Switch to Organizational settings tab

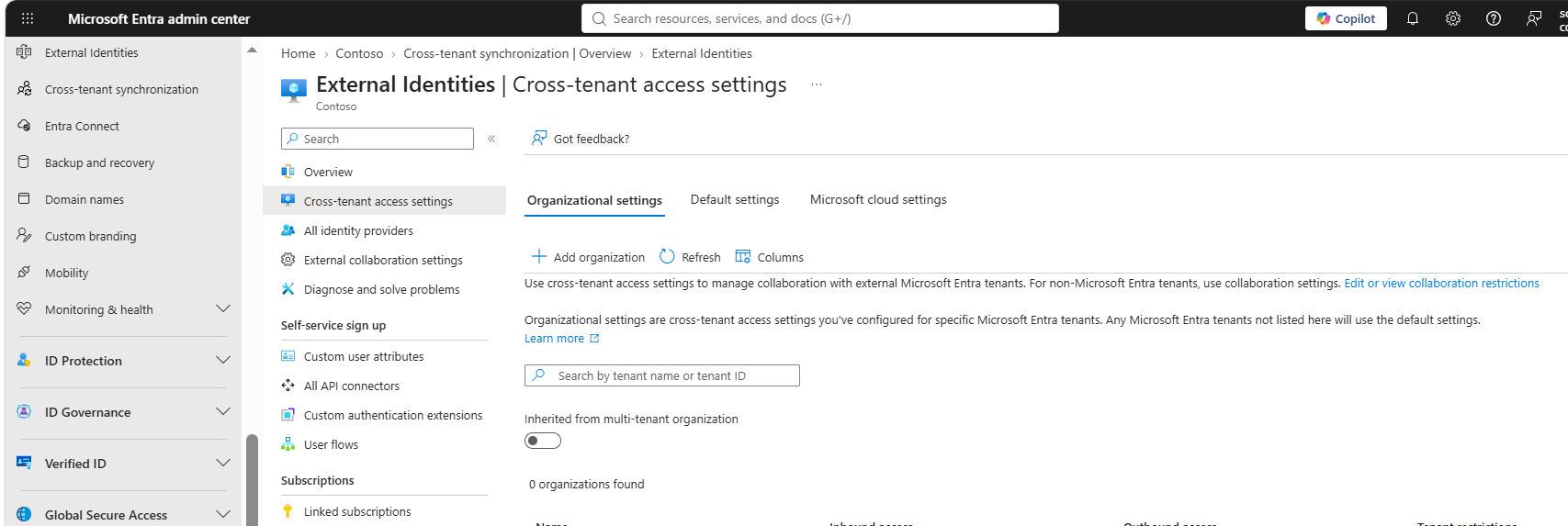pos(594,200)
